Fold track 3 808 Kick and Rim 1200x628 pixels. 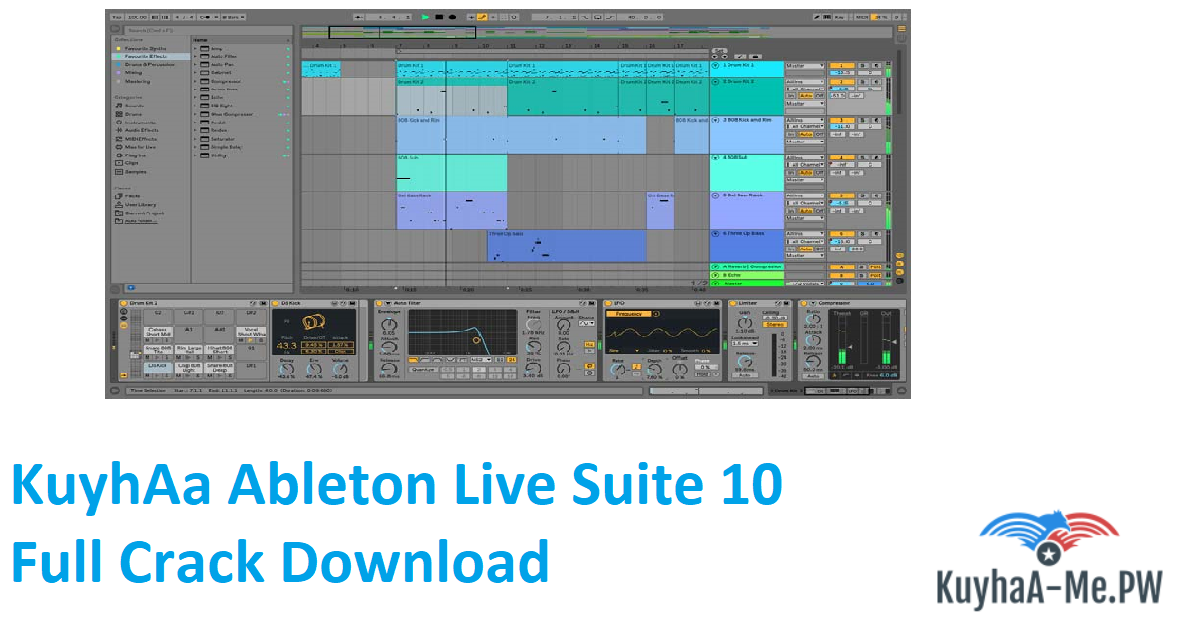(716, 120)
